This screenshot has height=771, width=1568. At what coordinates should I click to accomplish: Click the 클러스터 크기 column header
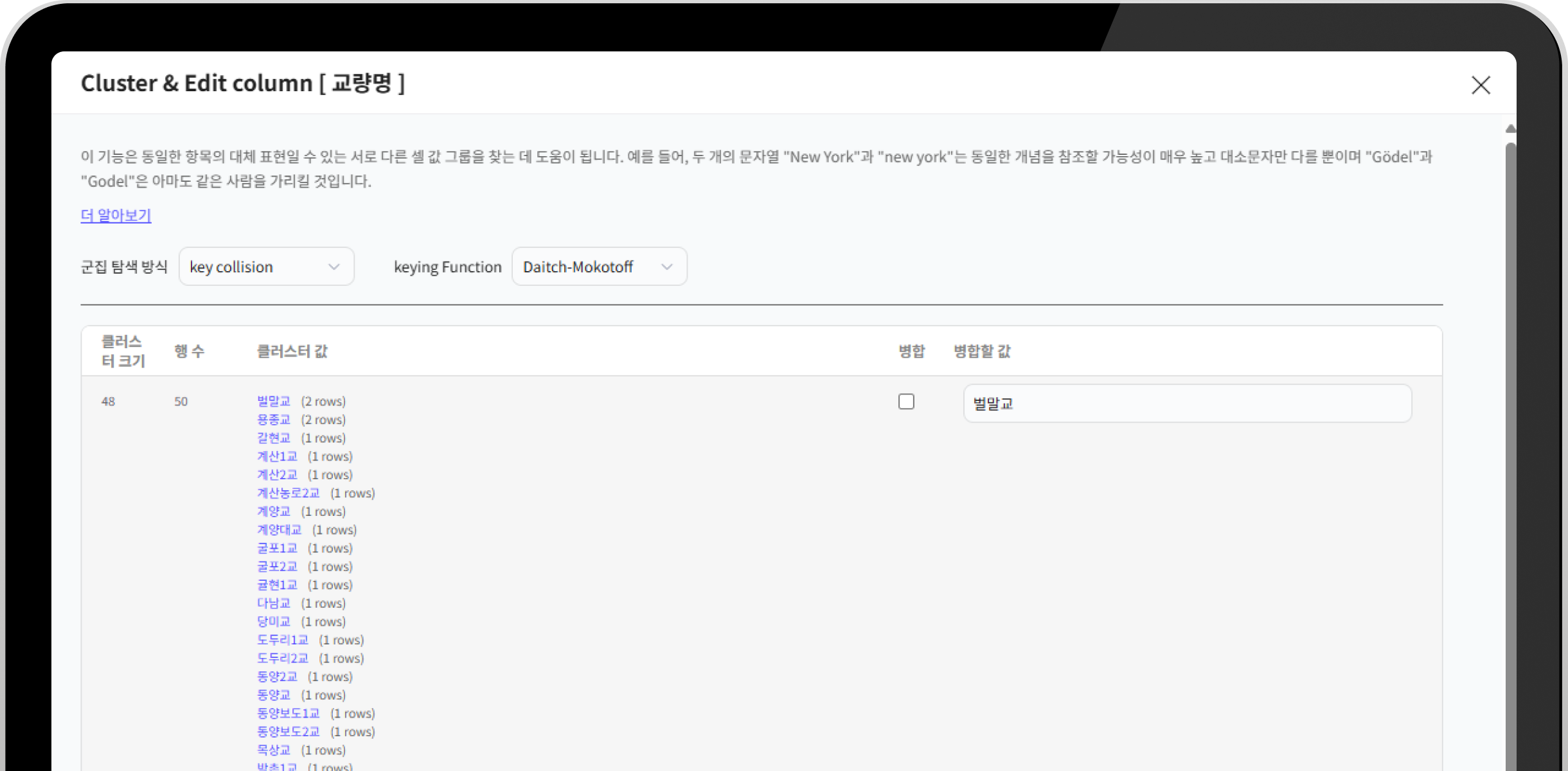pyautogui.click(x=123, y=351)
